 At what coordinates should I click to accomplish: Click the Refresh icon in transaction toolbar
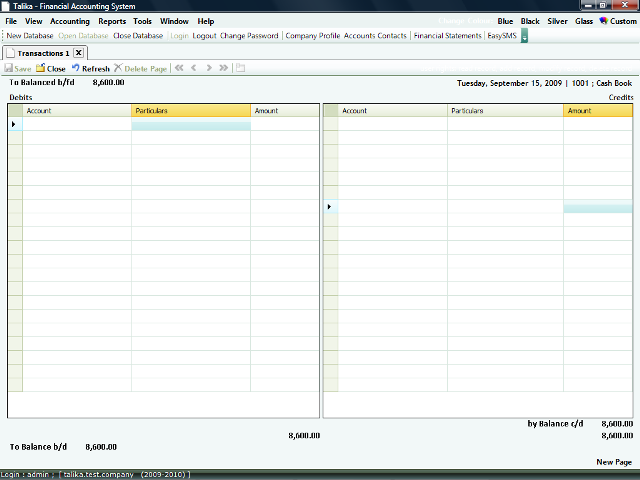(75, 69)
